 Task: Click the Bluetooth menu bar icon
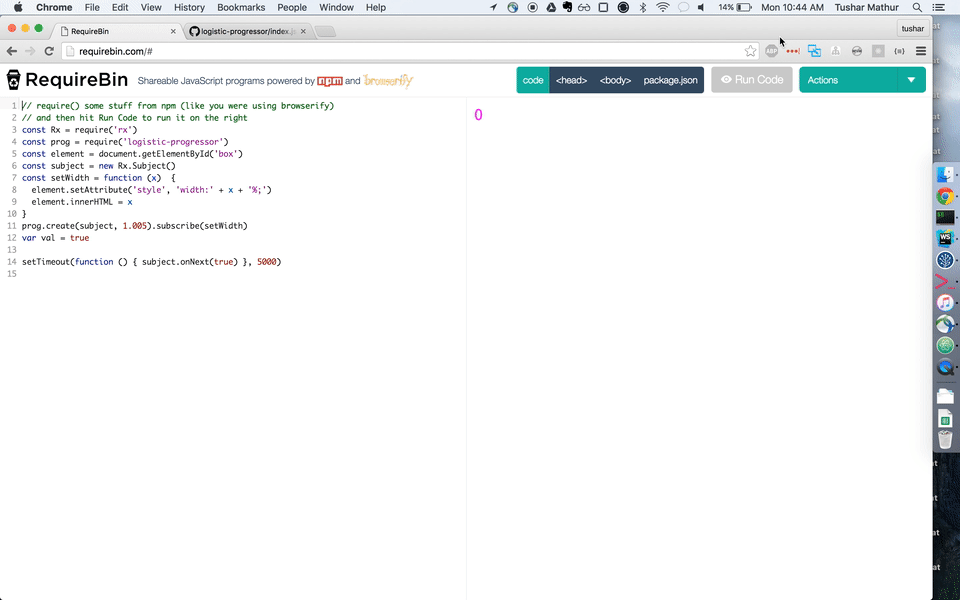point(643,7)
